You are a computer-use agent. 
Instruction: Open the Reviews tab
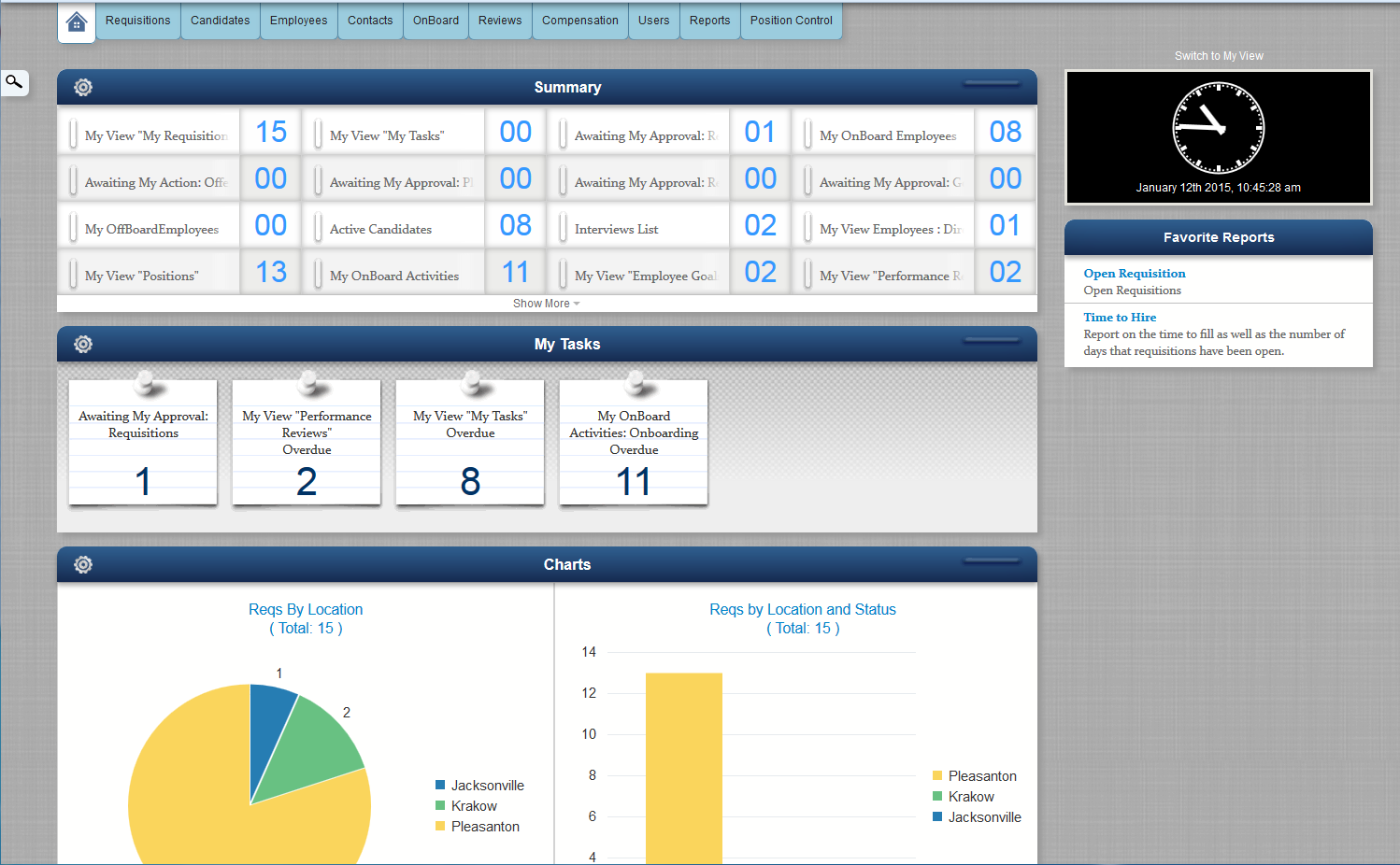pos(500,21)
